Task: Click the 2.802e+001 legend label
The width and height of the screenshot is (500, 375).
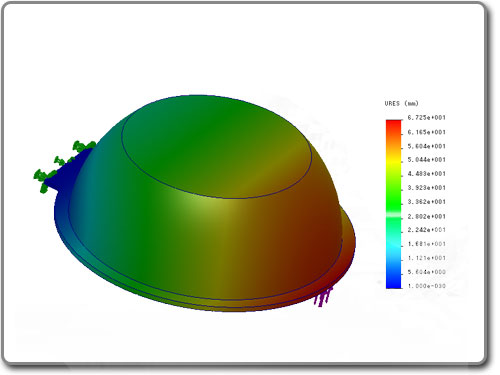Action: [426, 216]
